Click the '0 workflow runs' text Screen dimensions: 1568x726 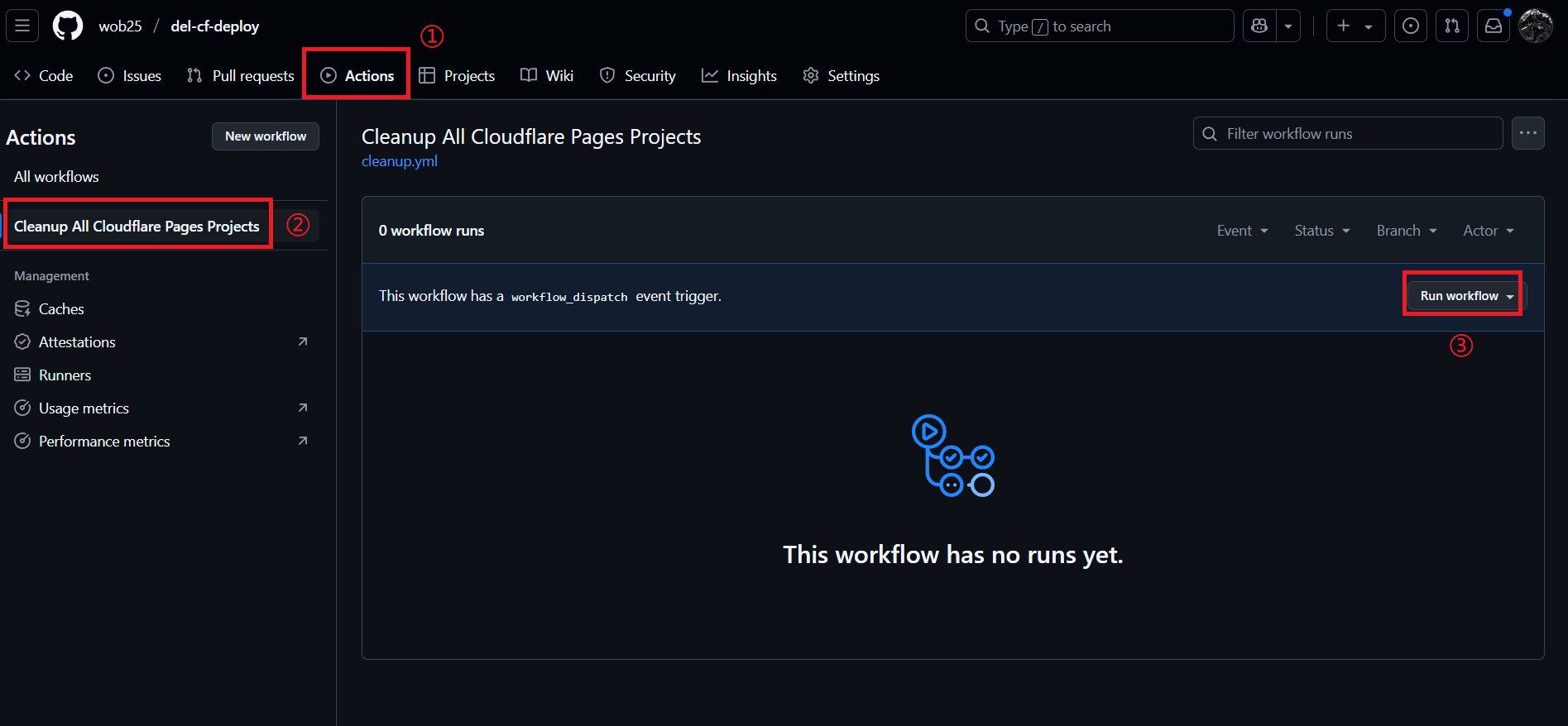[431, 231]
